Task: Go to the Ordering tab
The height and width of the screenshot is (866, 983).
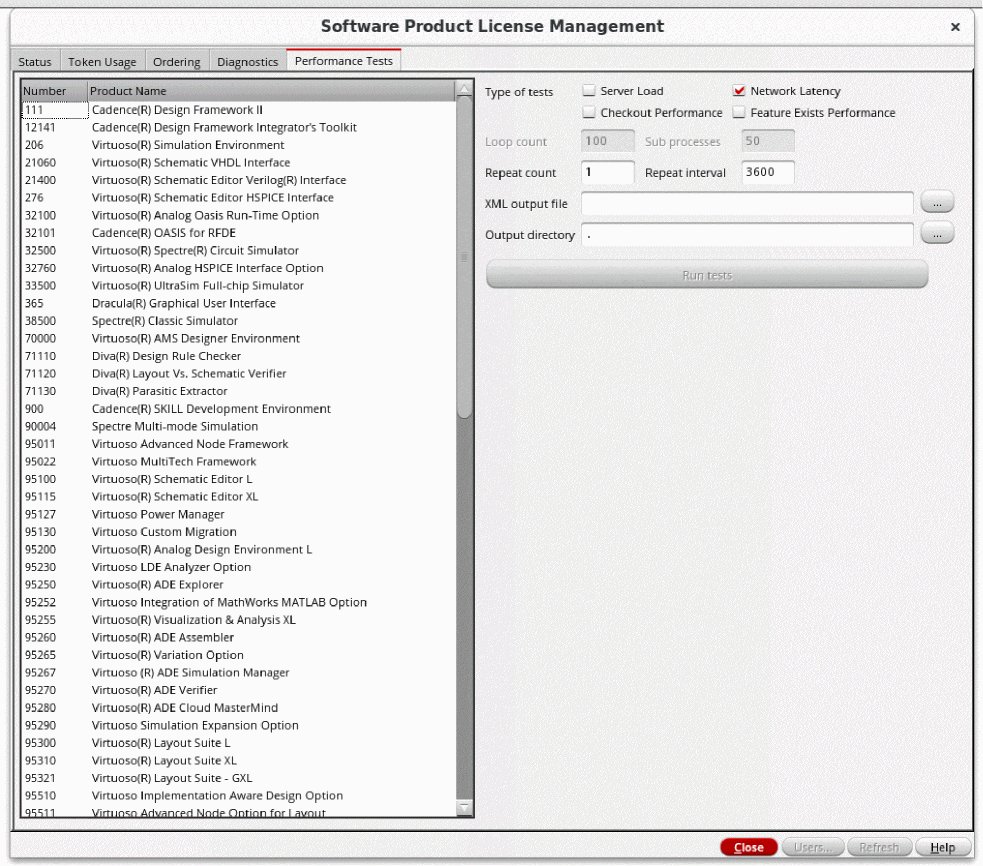Action: coord(176,62)
